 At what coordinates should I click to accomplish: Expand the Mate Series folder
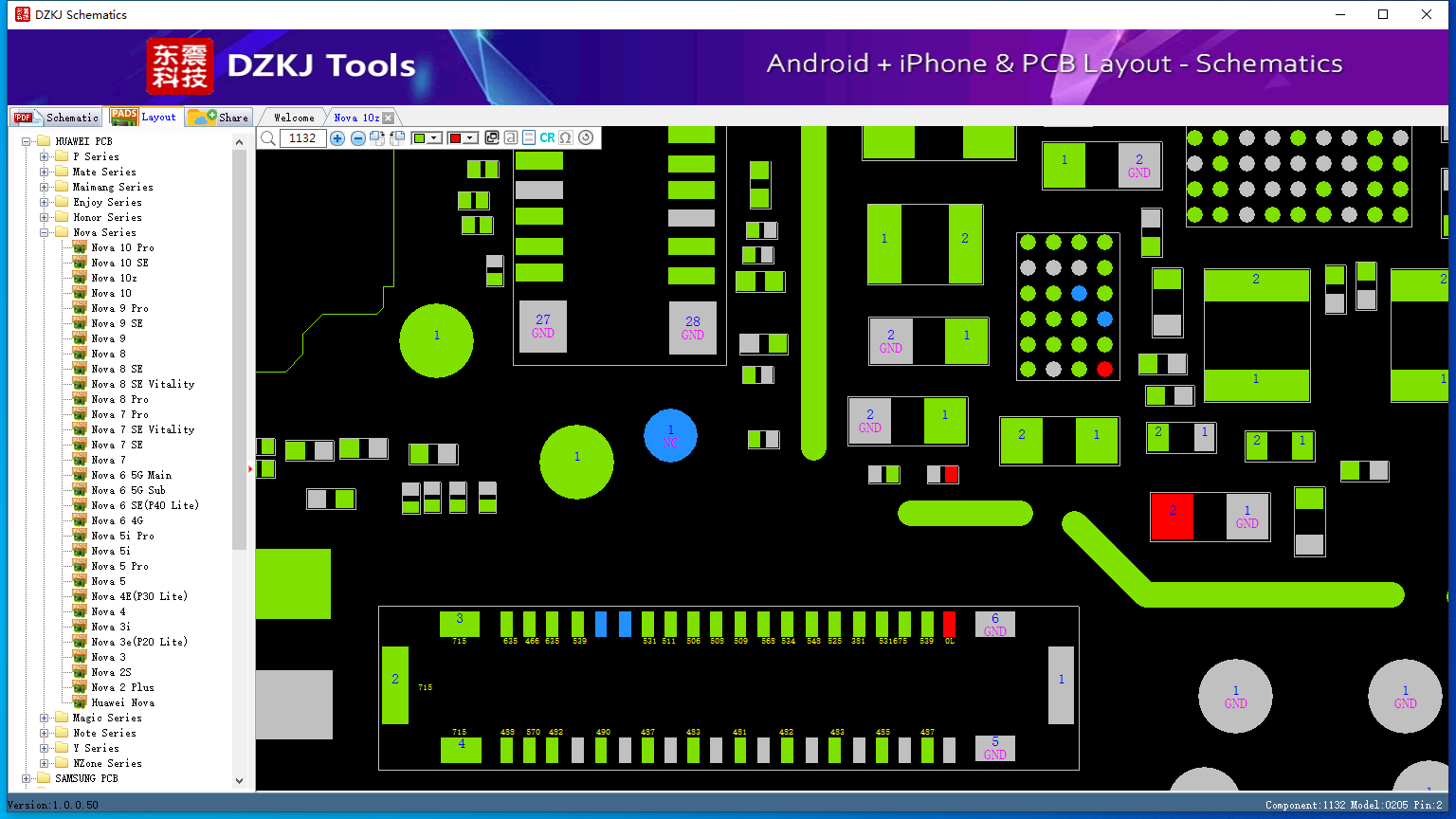tap(45, 172)
